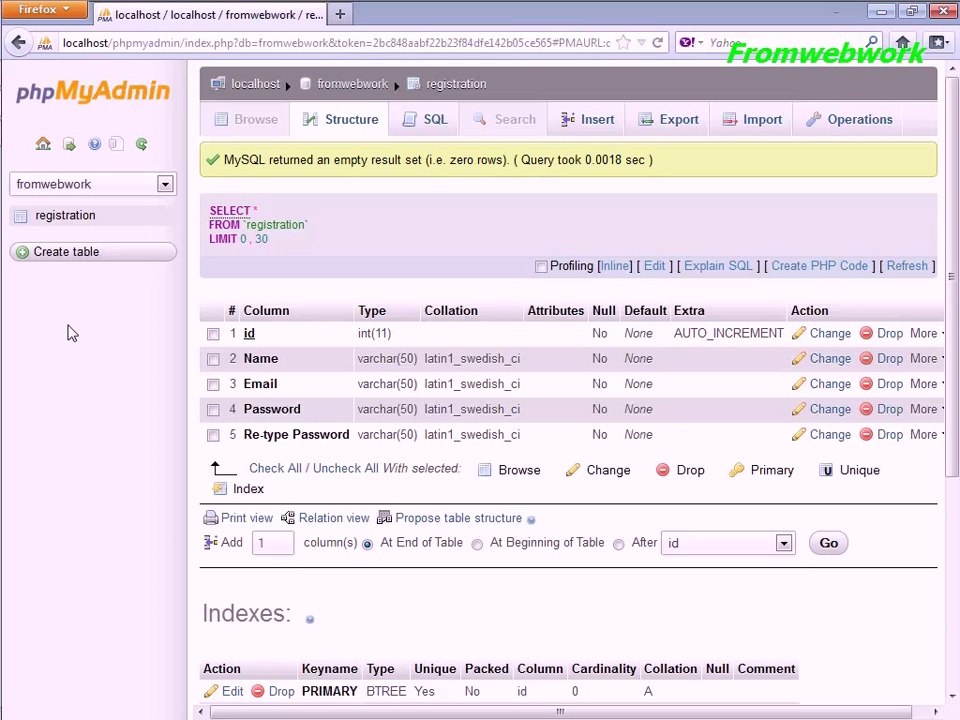Switch to the Browse tab
The image size is (960, 720).
coord(246,119)
